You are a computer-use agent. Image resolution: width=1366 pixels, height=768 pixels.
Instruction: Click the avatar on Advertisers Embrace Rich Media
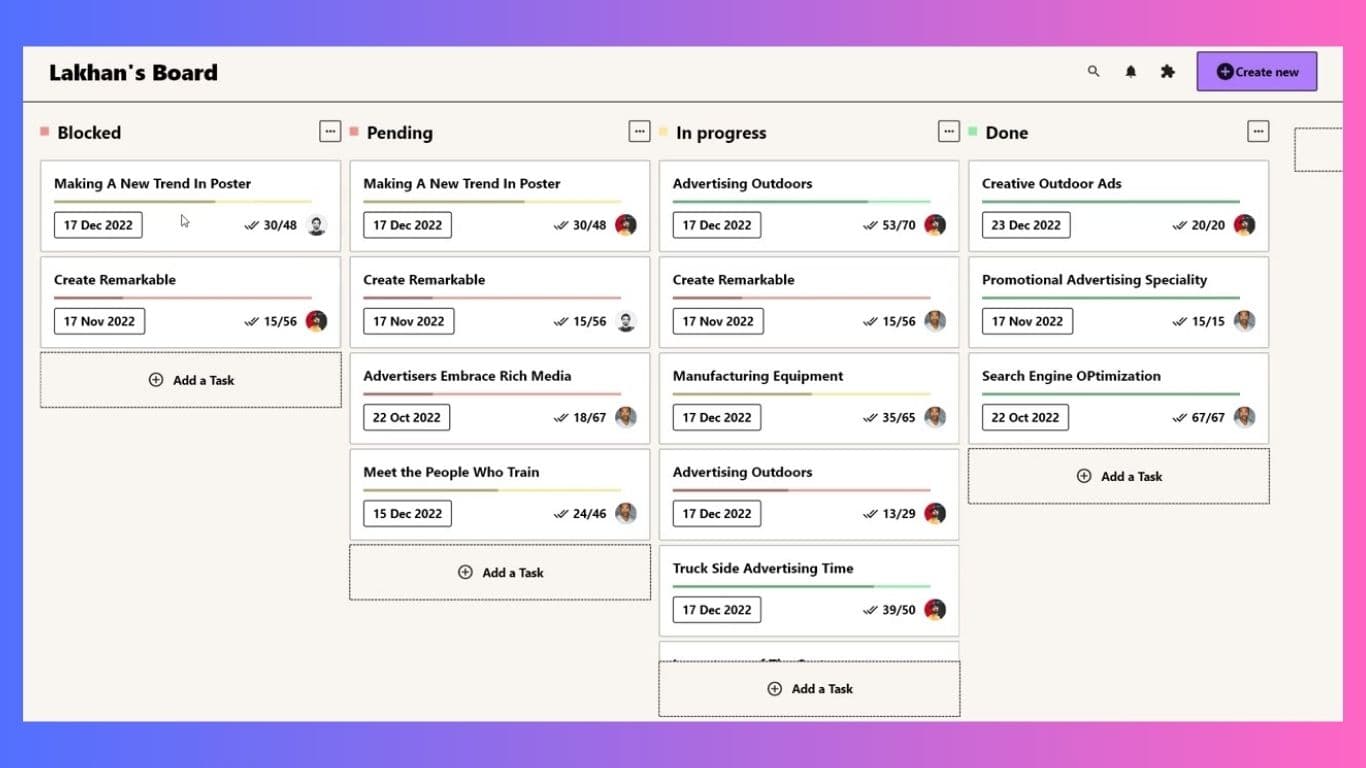point(625,417)
